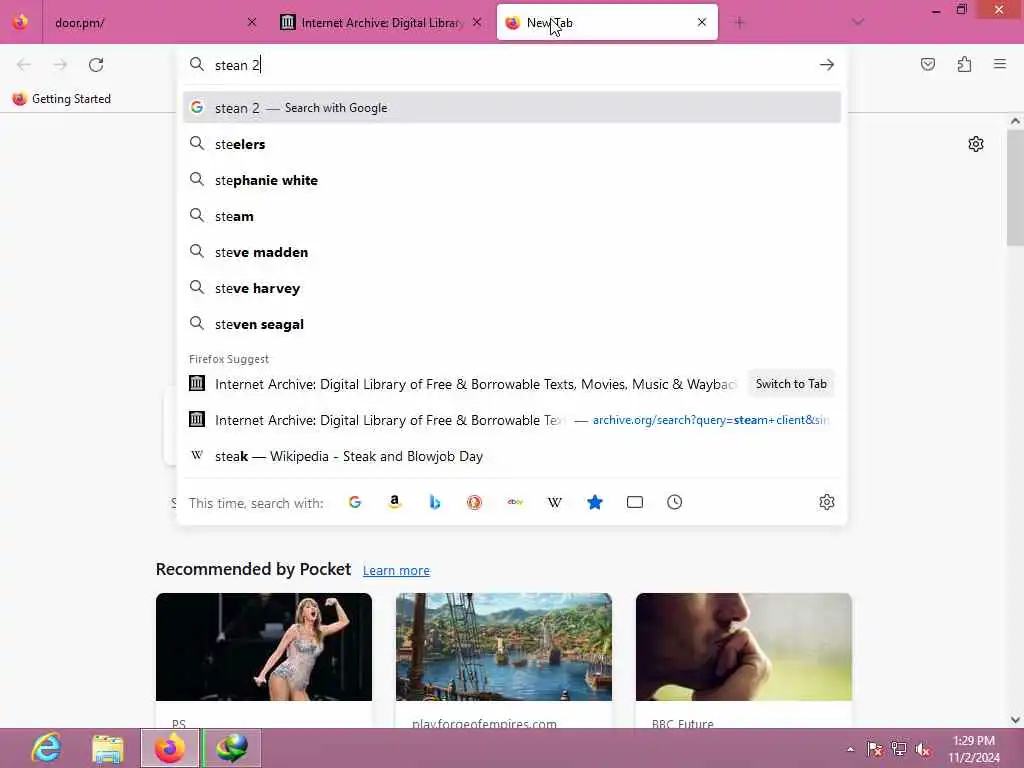Open the PS Pocket story thumbnail
1024x768 pixels.
(264, 647)
